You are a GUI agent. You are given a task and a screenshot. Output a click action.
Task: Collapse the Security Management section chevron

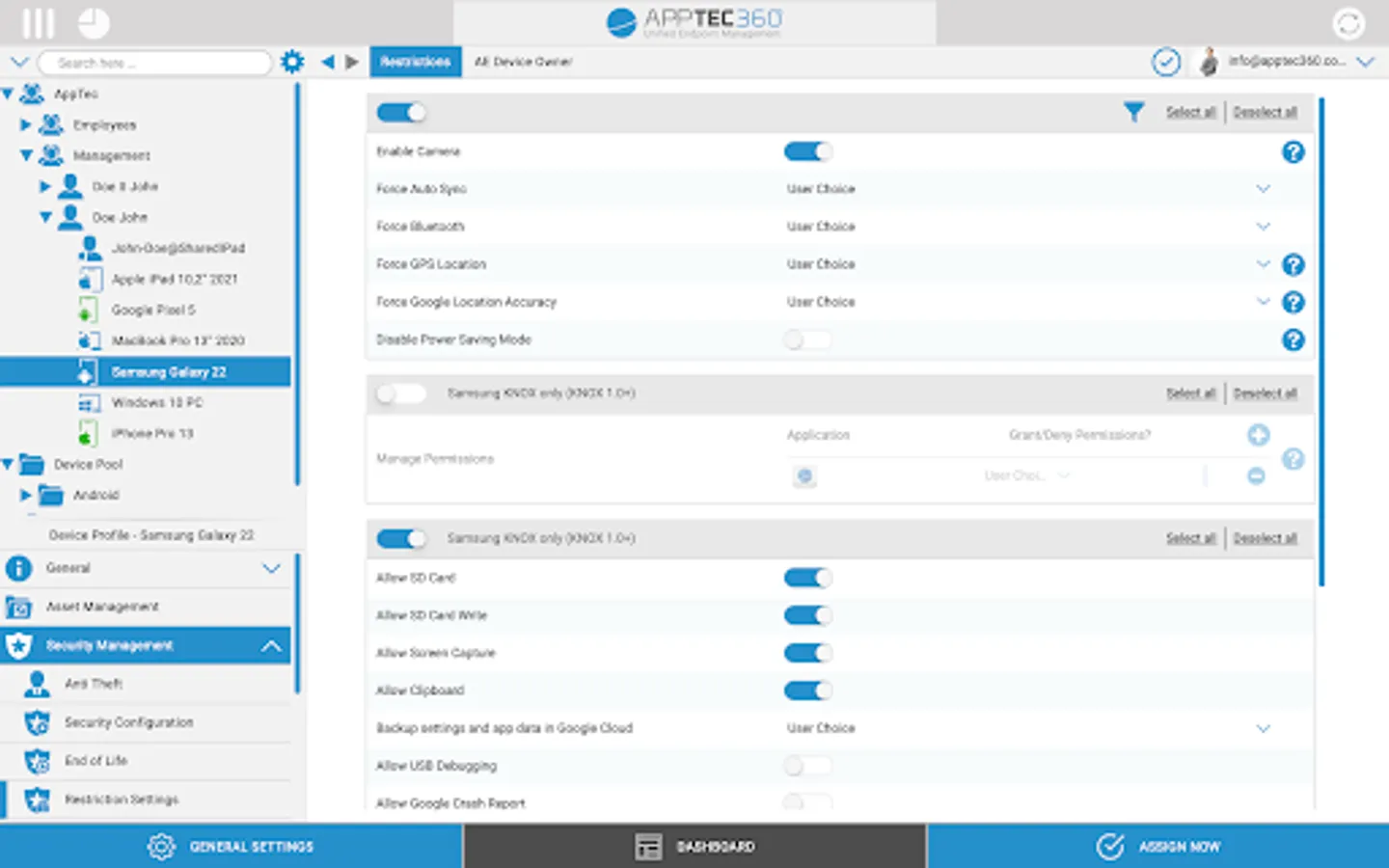pos(272,645)
